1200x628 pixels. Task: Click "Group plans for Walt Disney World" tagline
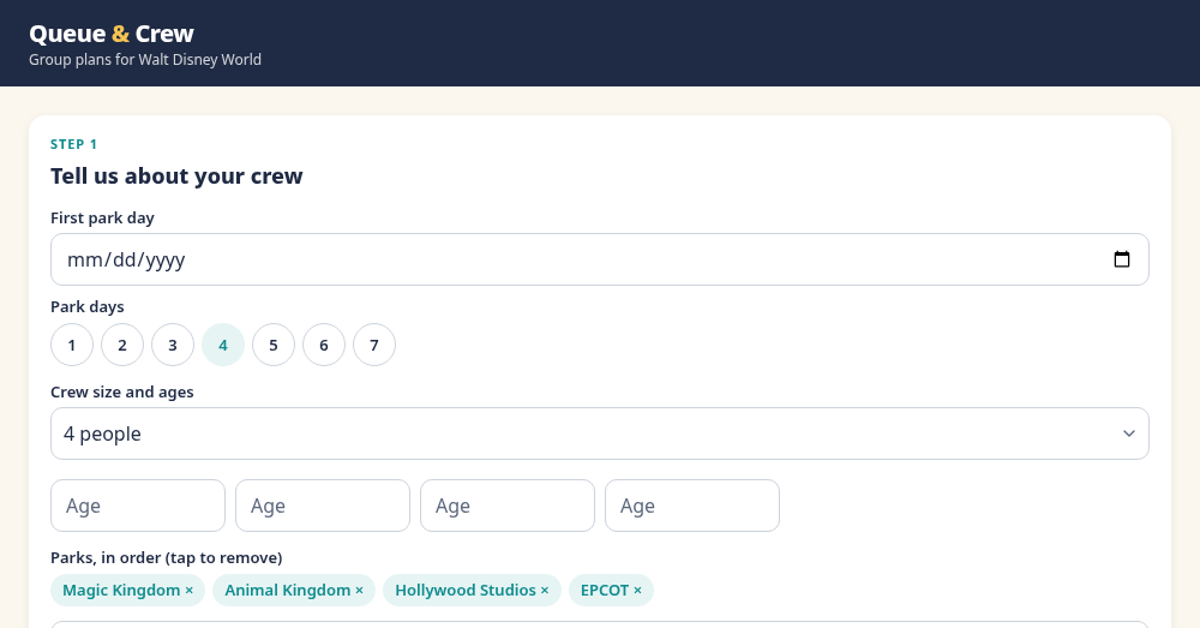(145, 60)
